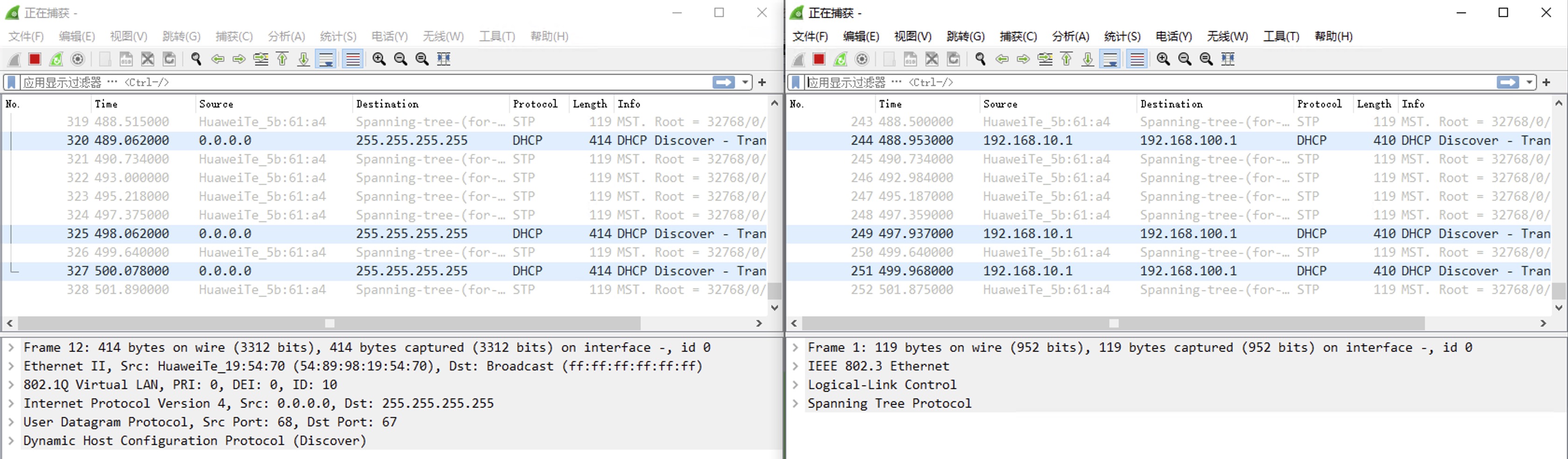The image size is (1568, 459).
Task: Jump to last packet in right window
Action: point(1088,59)
